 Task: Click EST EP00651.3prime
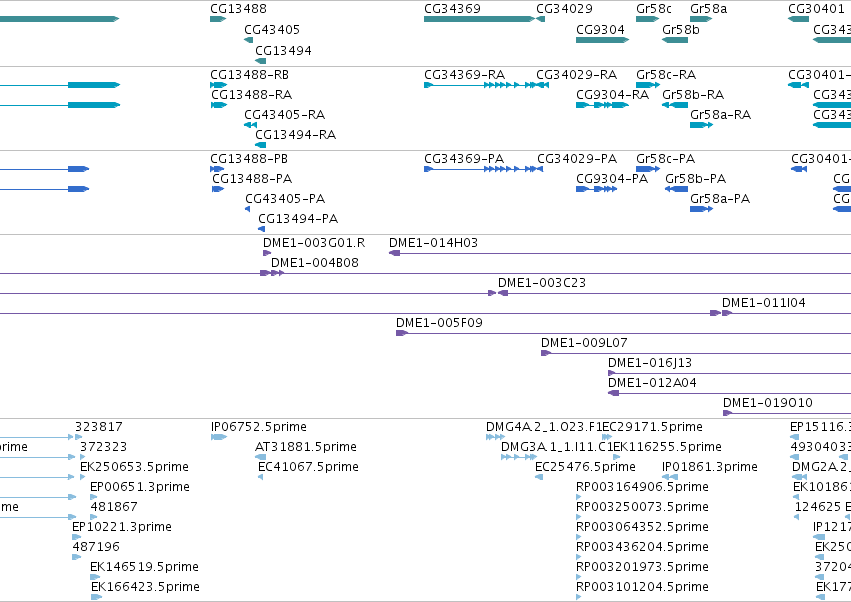140,487
